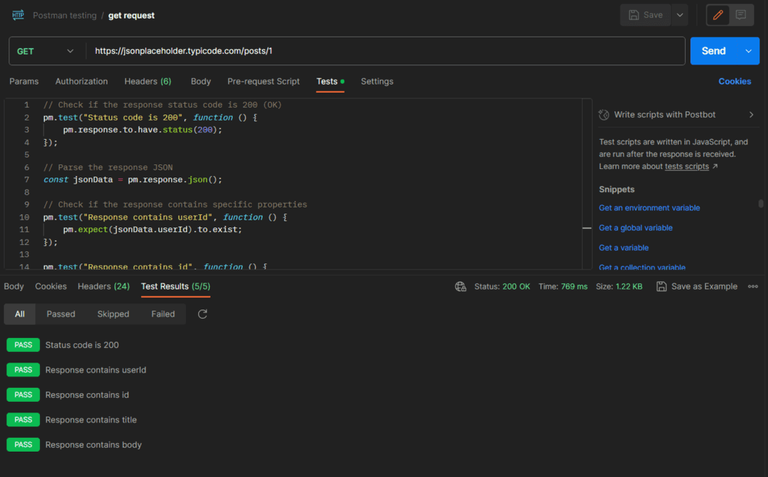The width and height of the screenshot is (768, 477).
Task: Expand the Send button dropdown arrow
Action: coord(748,51)
